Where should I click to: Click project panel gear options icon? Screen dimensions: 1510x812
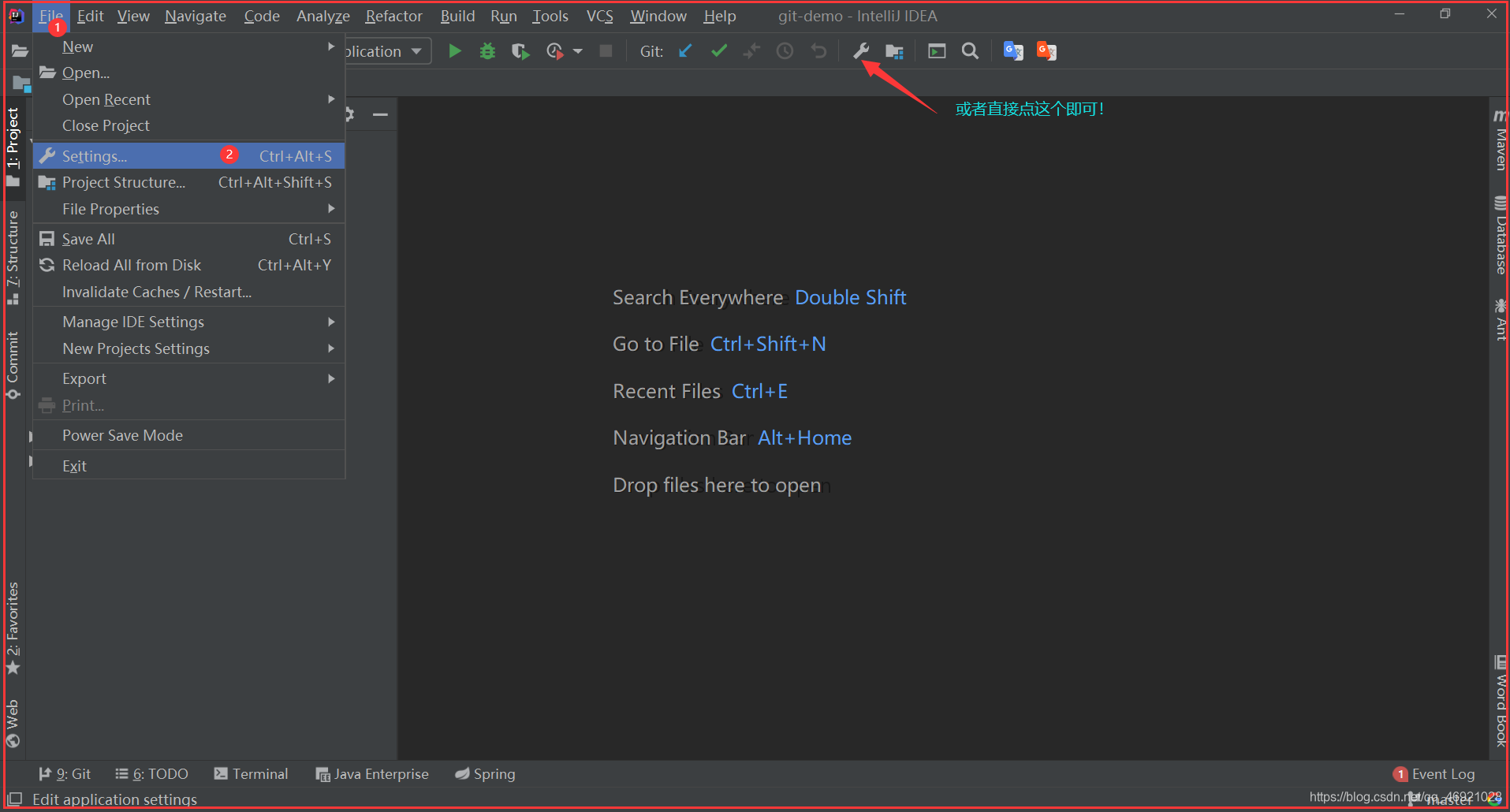[349, 114]
